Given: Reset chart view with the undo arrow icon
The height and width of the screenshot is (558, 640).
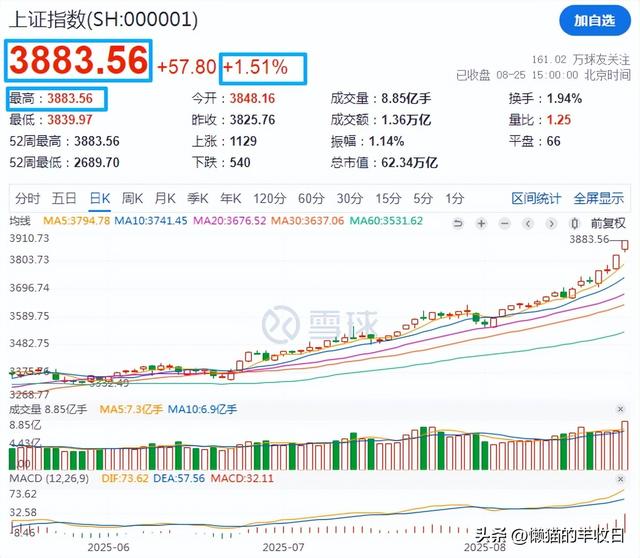Looking at the screenshot, I should pyautogui.click(x=458, y=224).
